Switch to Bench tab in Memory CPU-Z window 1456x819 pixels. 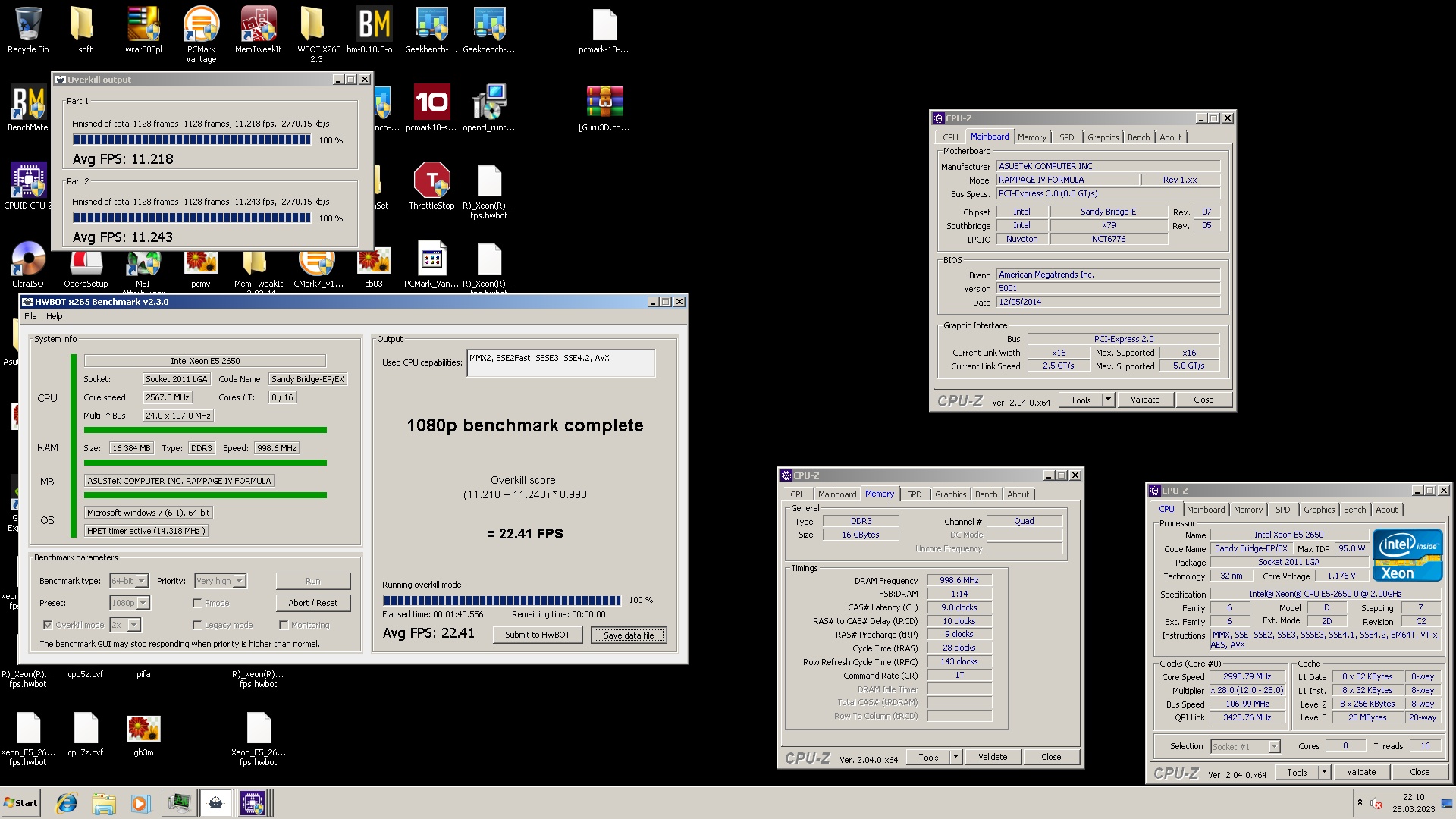[x=986, y=494]
